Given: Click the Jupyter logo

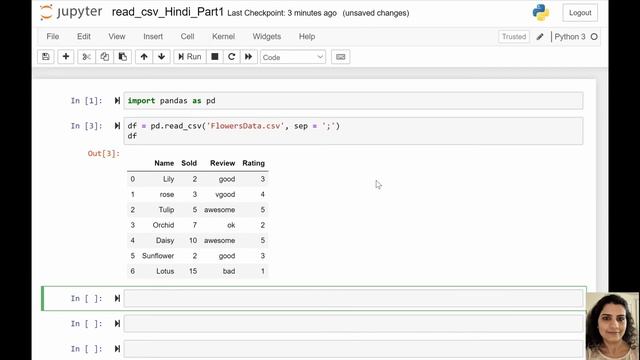Looking at the screenshot, I should [71, 12].
